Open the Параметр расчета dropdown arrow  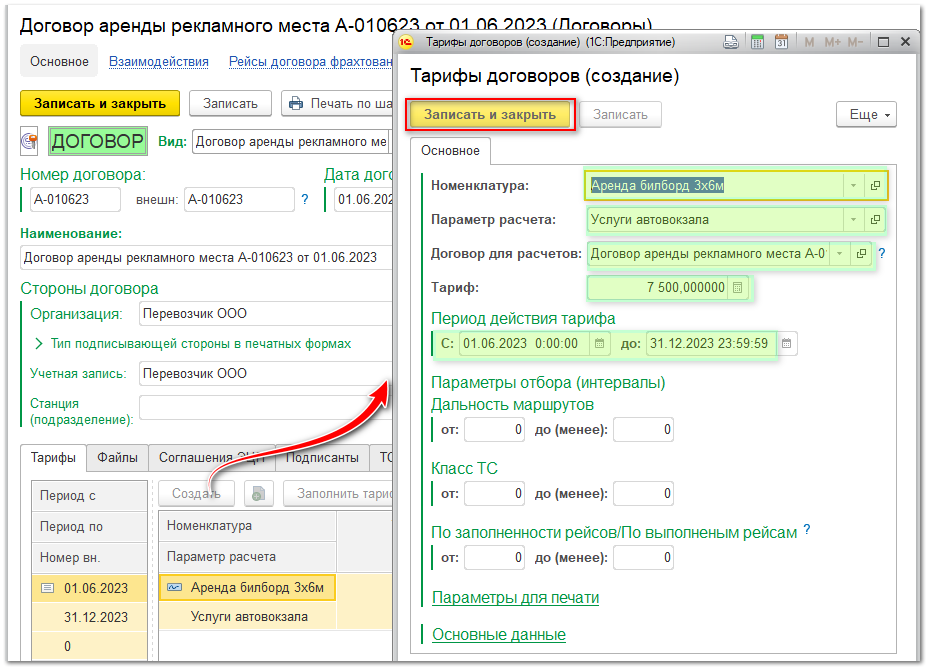click(853, 220)
